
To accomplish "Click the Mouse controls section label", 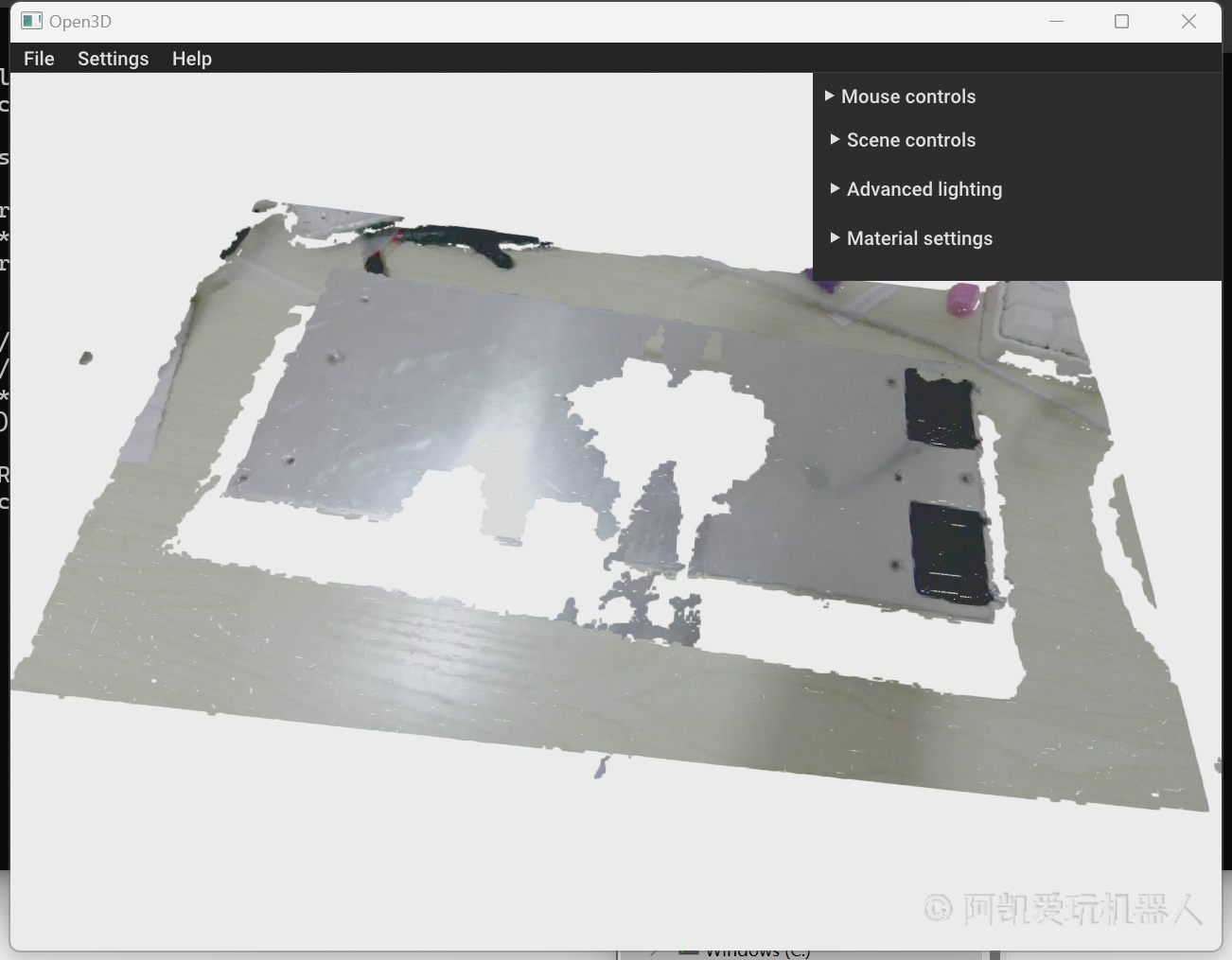I will [x=907, y=96].
